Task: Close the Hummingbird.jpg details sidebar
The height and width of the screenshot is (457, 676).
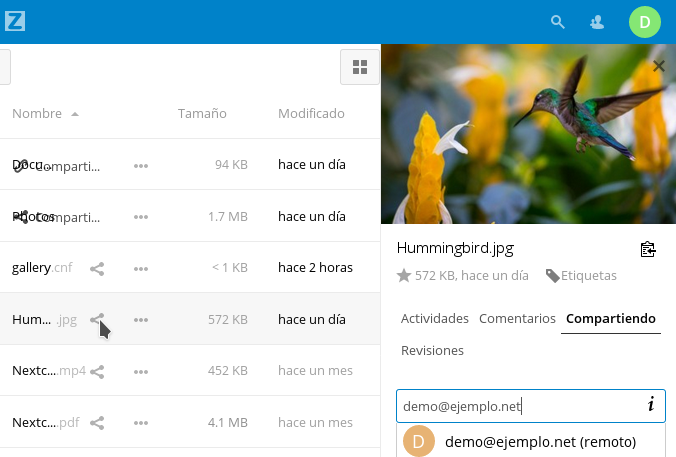Action: pos(659,66)
